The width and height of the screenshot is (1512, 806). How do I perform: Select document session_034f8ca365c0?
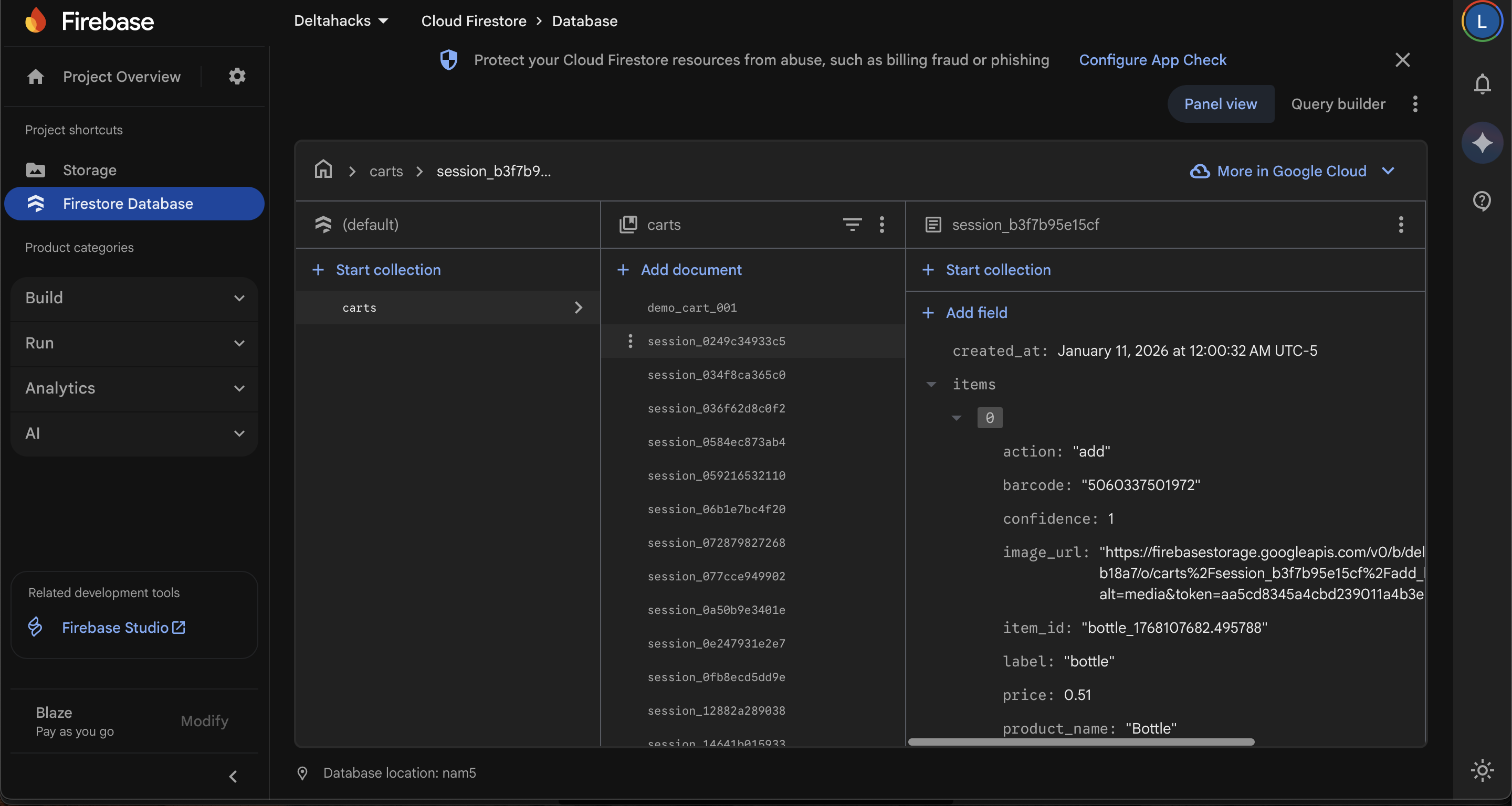tap(716, 375)
